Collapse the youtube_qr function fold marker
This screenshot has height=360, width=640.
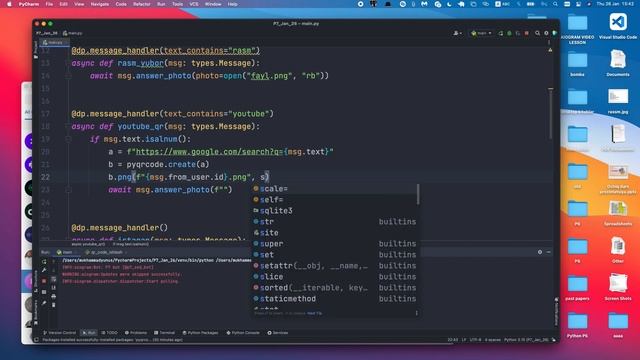[68, 127]
